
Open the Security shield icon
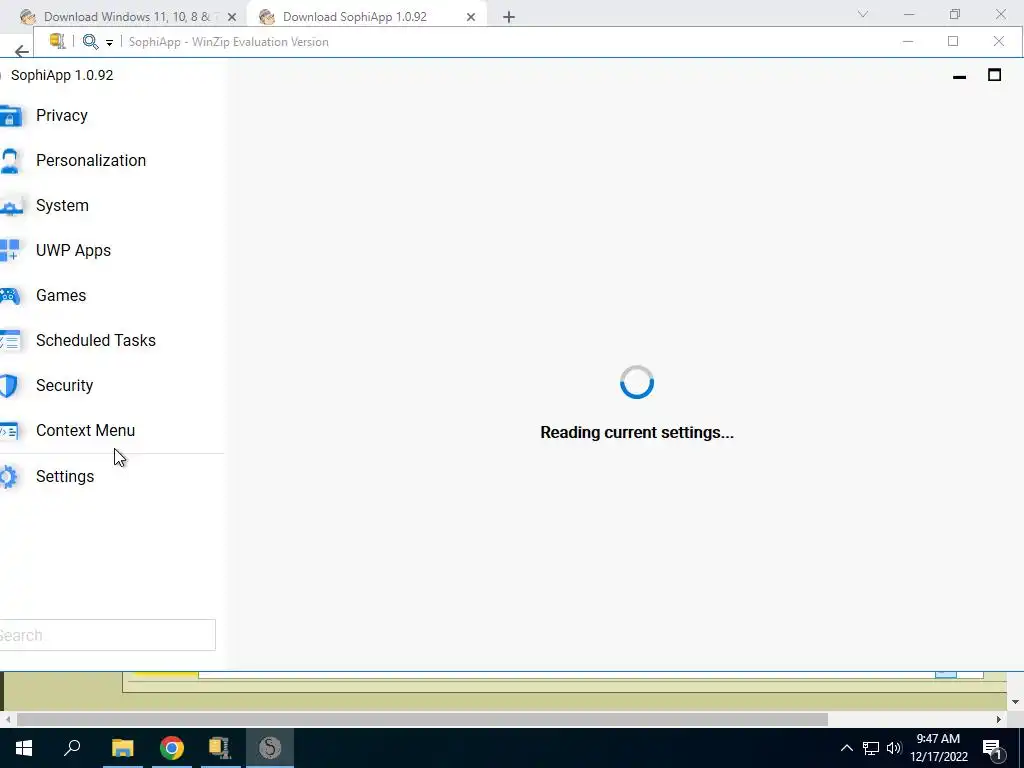tap(9, 386)
